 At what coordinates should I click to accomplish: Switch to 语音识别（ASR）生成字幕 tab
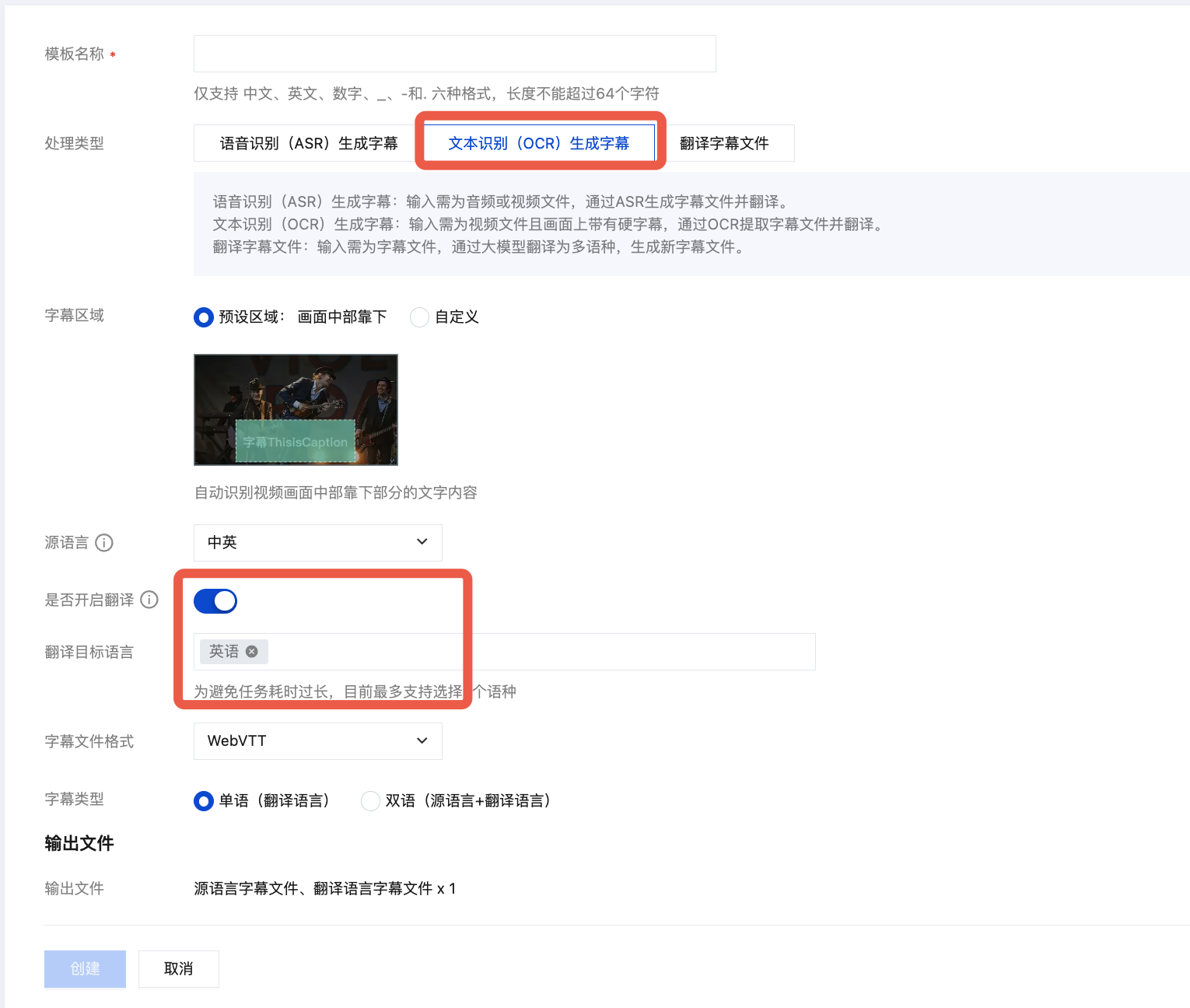309,143
